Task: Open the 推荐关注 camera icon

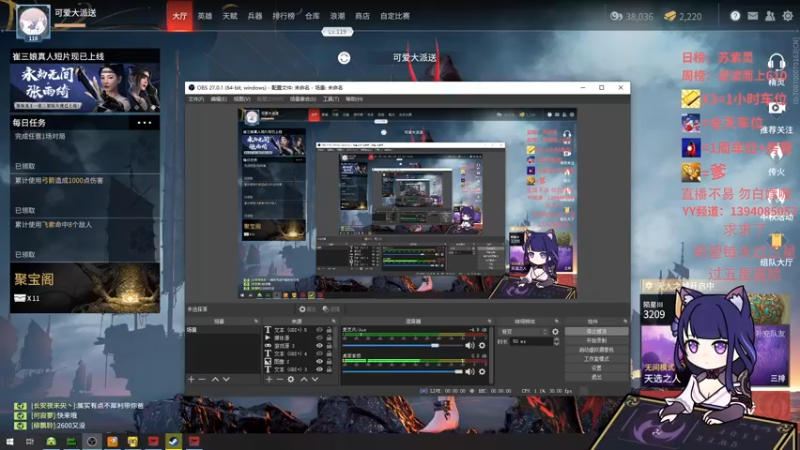Action: pos(776,108)
